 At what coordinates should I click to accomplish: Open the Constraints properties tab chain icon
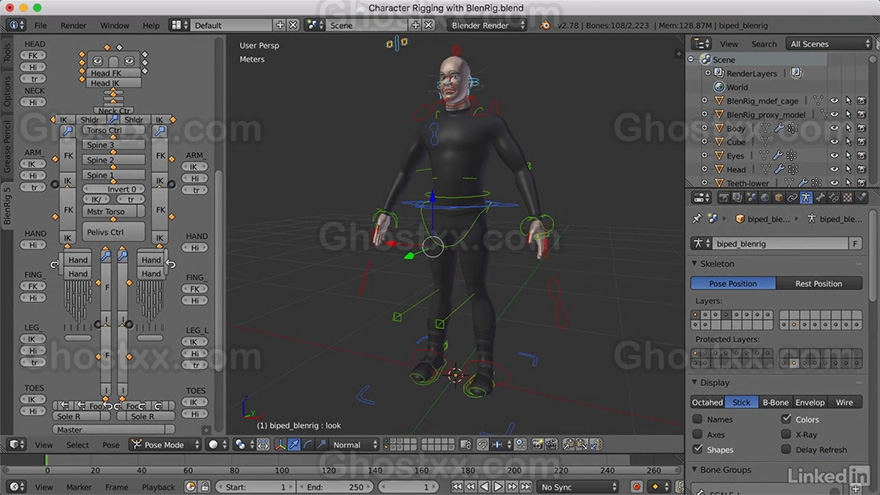tap(792, 198)
